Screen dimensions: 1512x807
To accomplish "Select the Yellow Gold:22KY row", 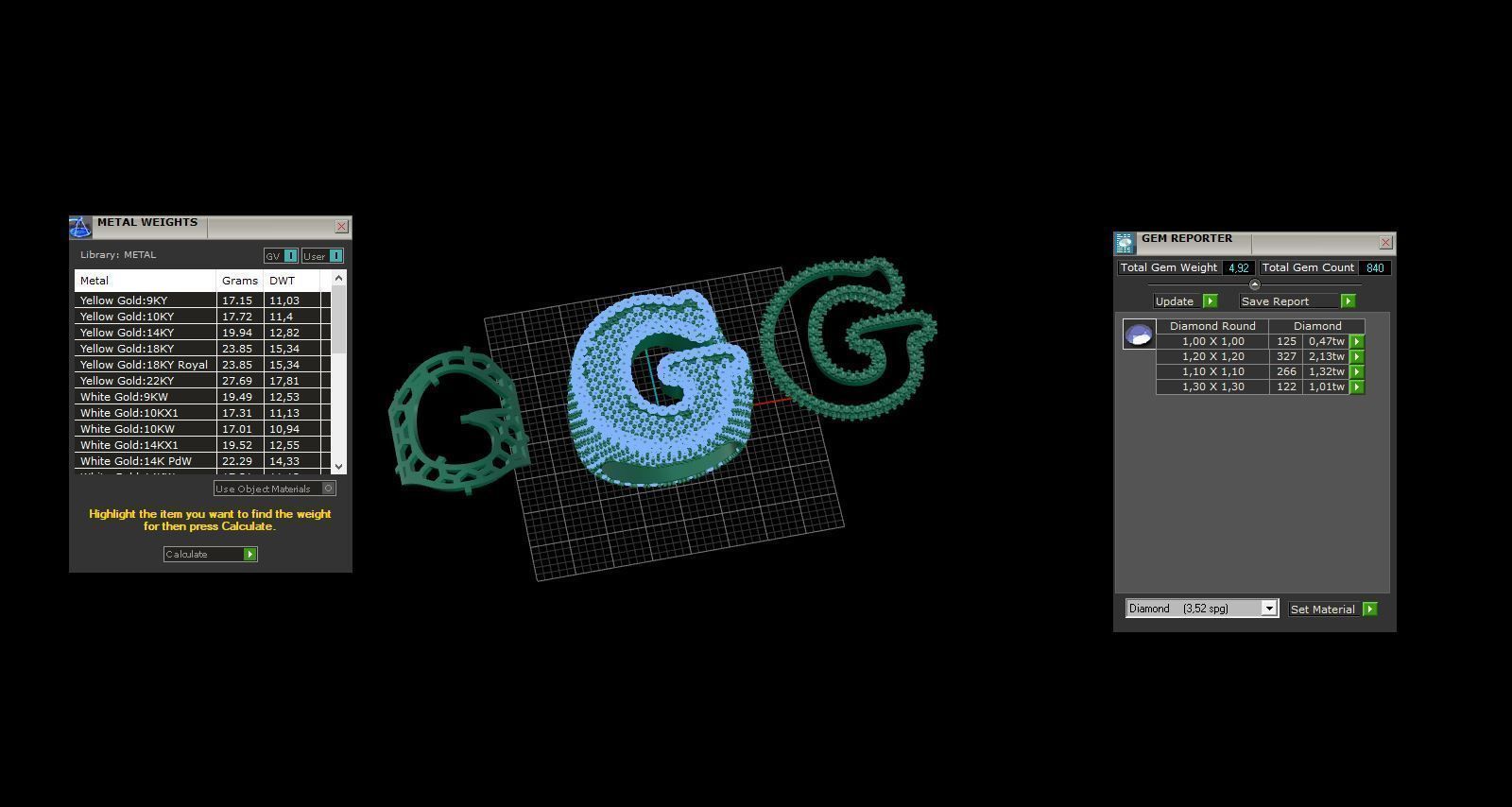I will tap(202, 381).
